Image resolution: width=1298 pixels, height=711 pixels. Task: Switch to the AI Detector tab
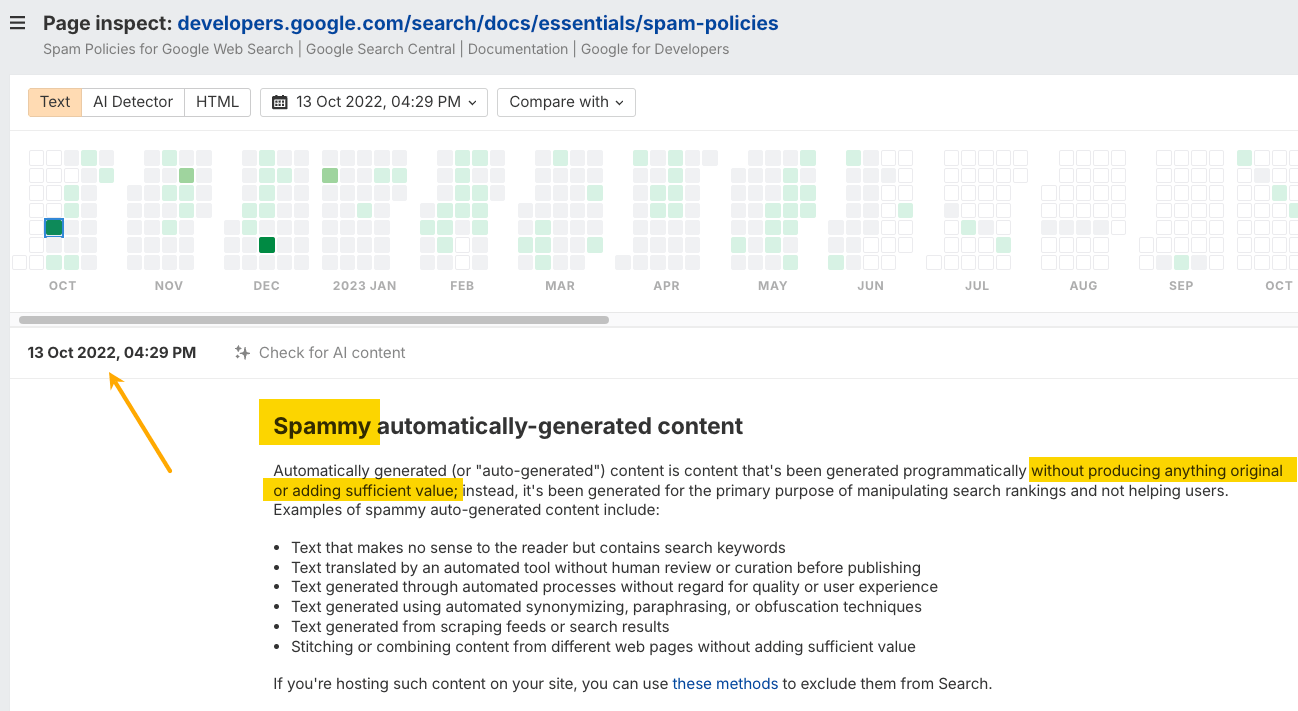tap(133, 101)
